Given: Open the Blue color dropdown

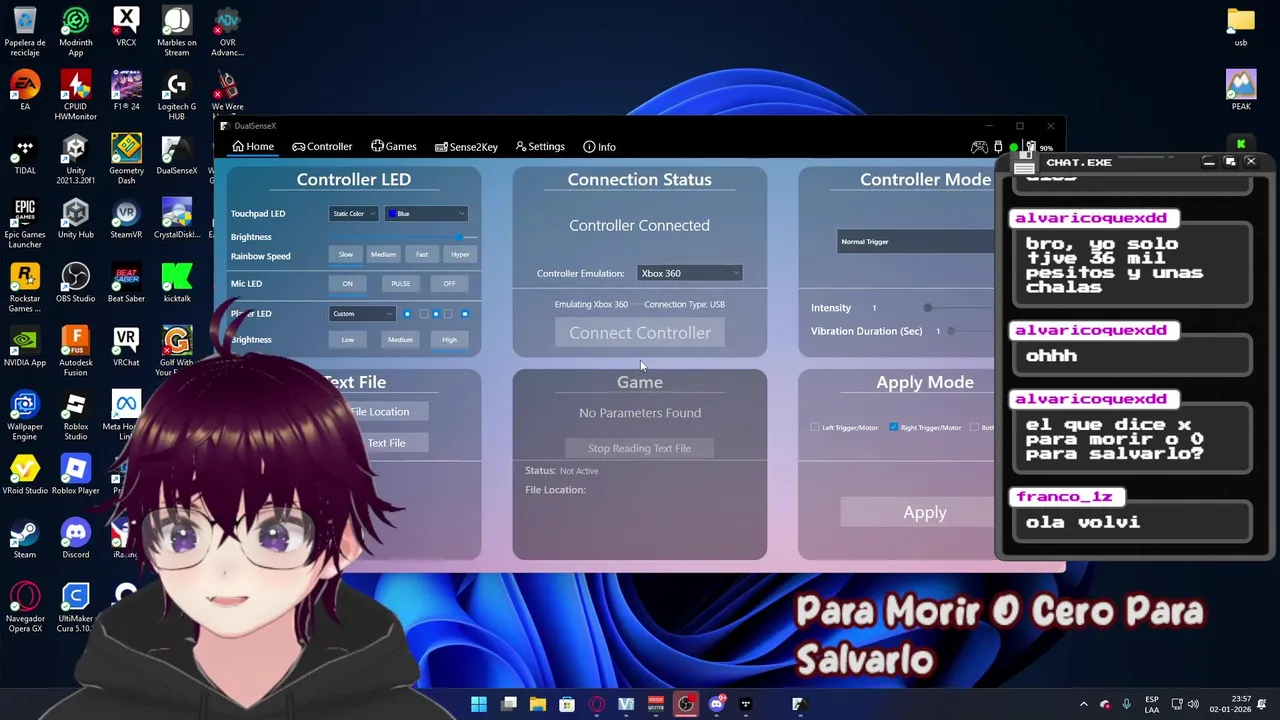Looking at the screenshot, I should tap(426, 213).
